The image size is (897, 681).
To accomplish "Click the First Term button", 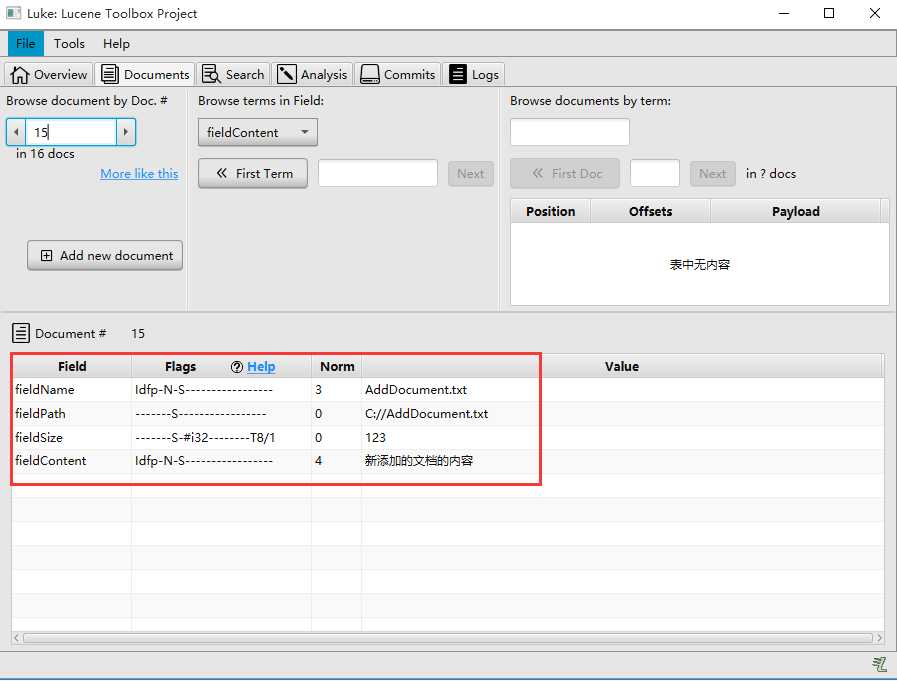I will coord(253,173).
